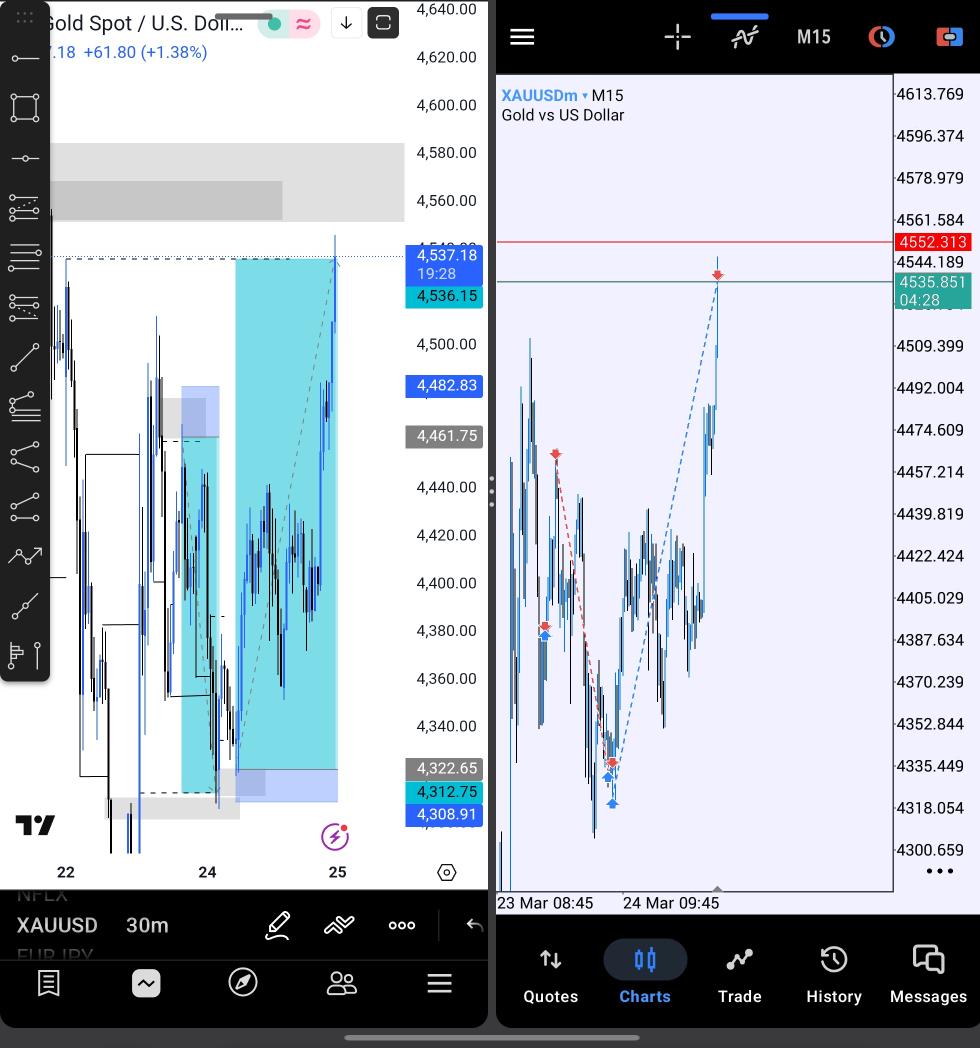Select the 4,308.91 blue price label
The image size is (980, 1048).
[444, 815]
